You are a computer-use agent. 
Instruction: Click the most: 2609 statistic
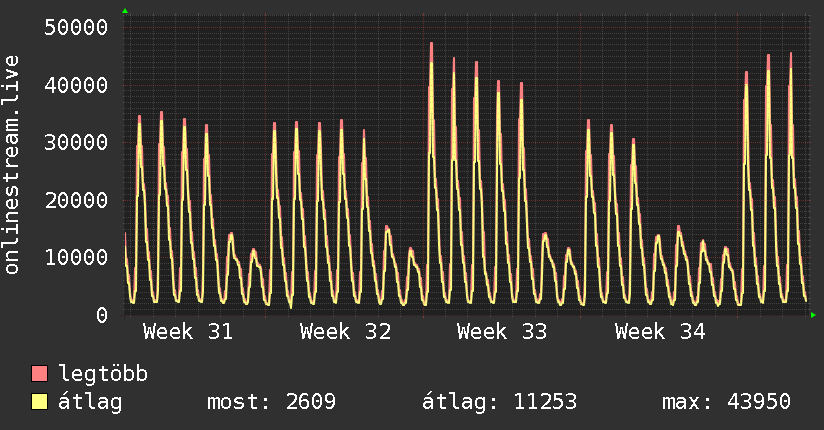coord(271,402)
